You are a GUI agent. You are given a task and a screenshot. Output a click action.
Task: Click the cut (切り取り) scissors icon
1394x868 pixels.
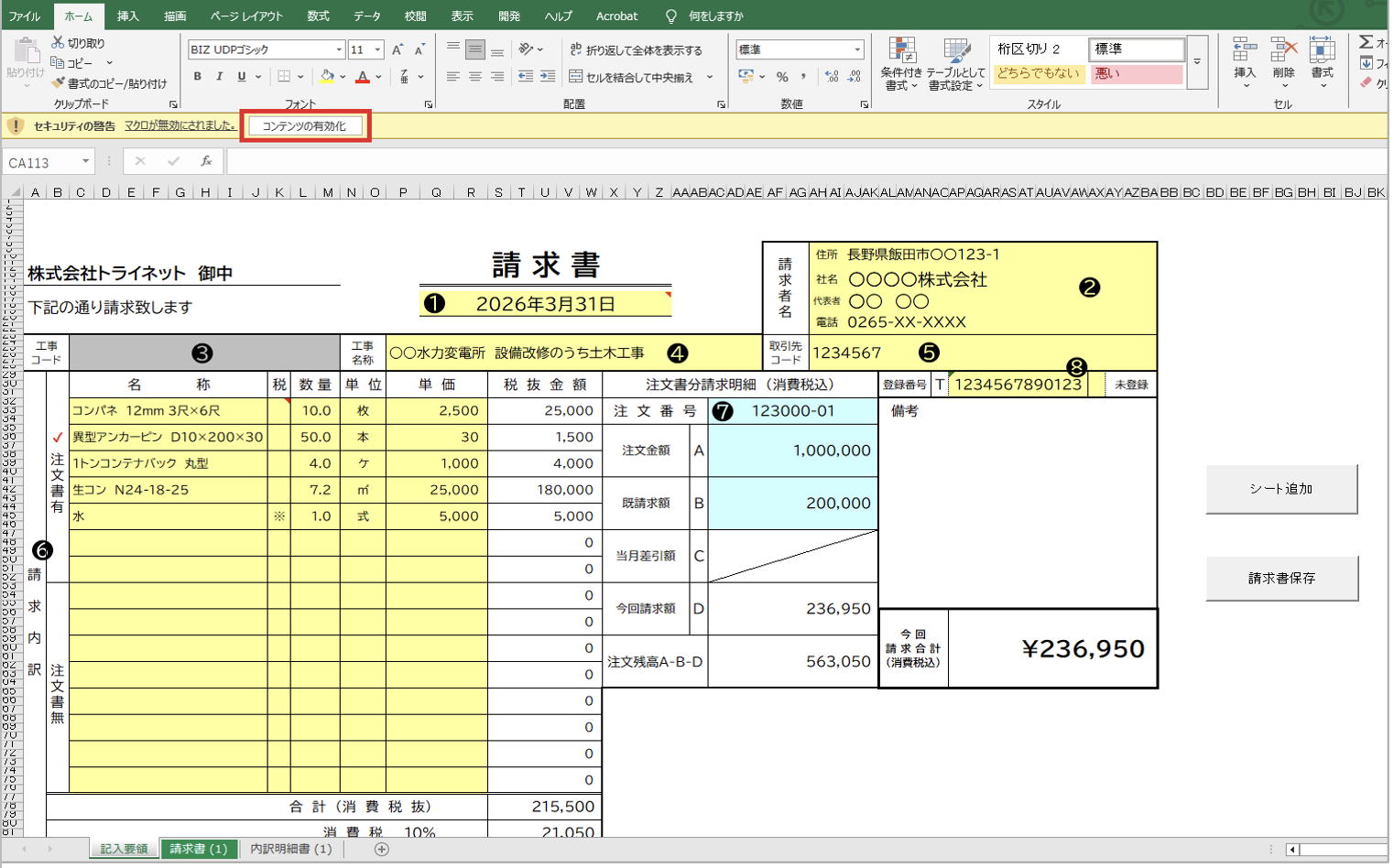[58, 43]
